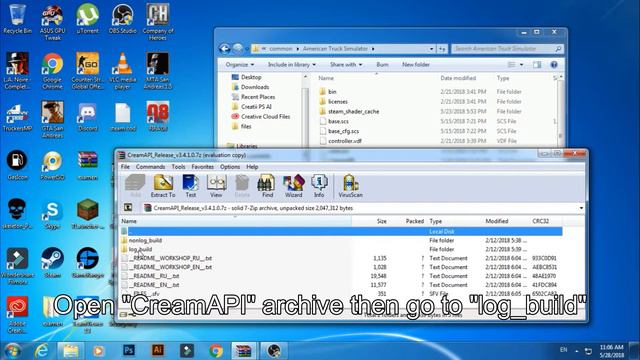Open the Wizard toolbar icon
Screen dimensions: 640x360
293,186
